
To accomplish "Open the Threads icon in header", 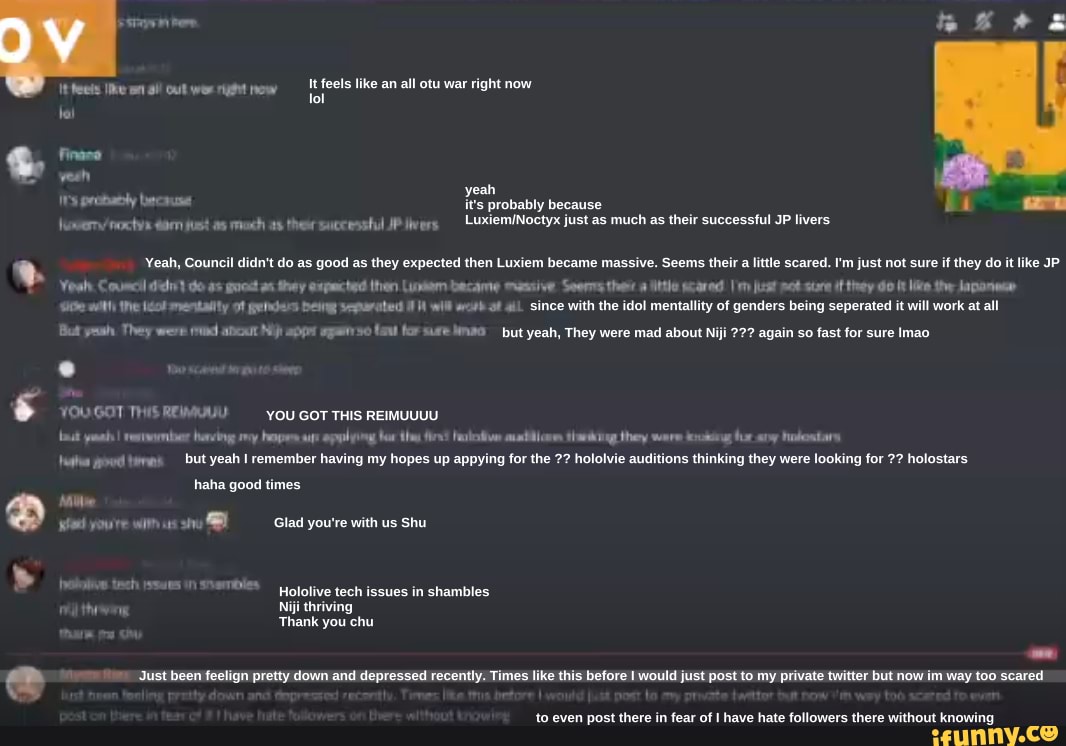I will [x=945, y=21].
